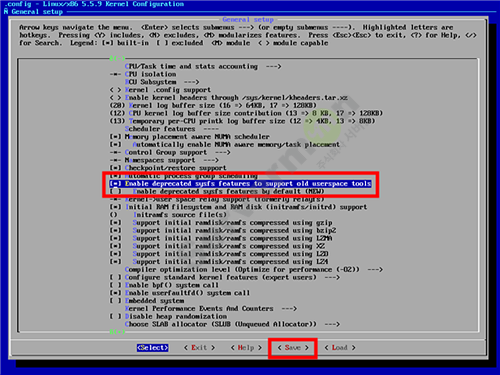Open the < Help > button
500x375 pixels.
tap(246, 348)
